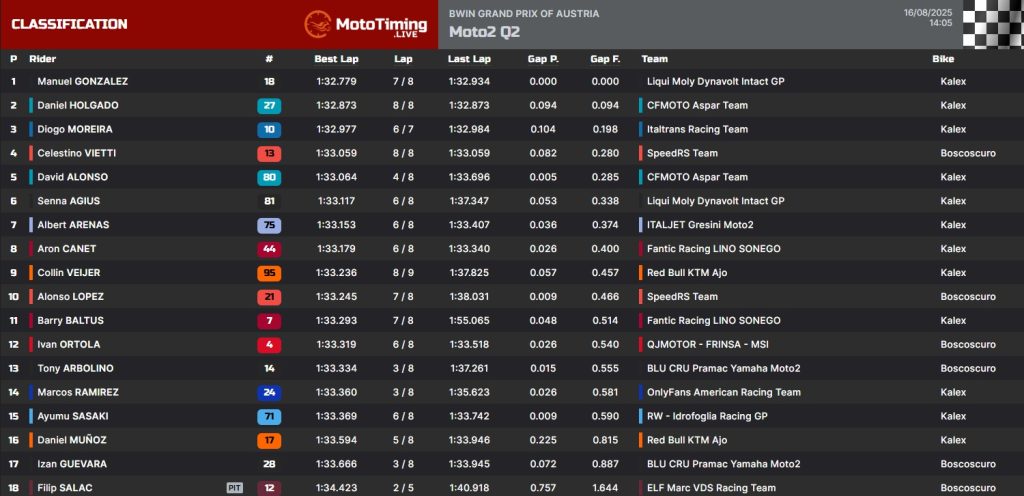Select Collin Veijer's number 95 badge
This screenshot has width=1024, height=496.
pyautogui.click(x=269, y=273)
